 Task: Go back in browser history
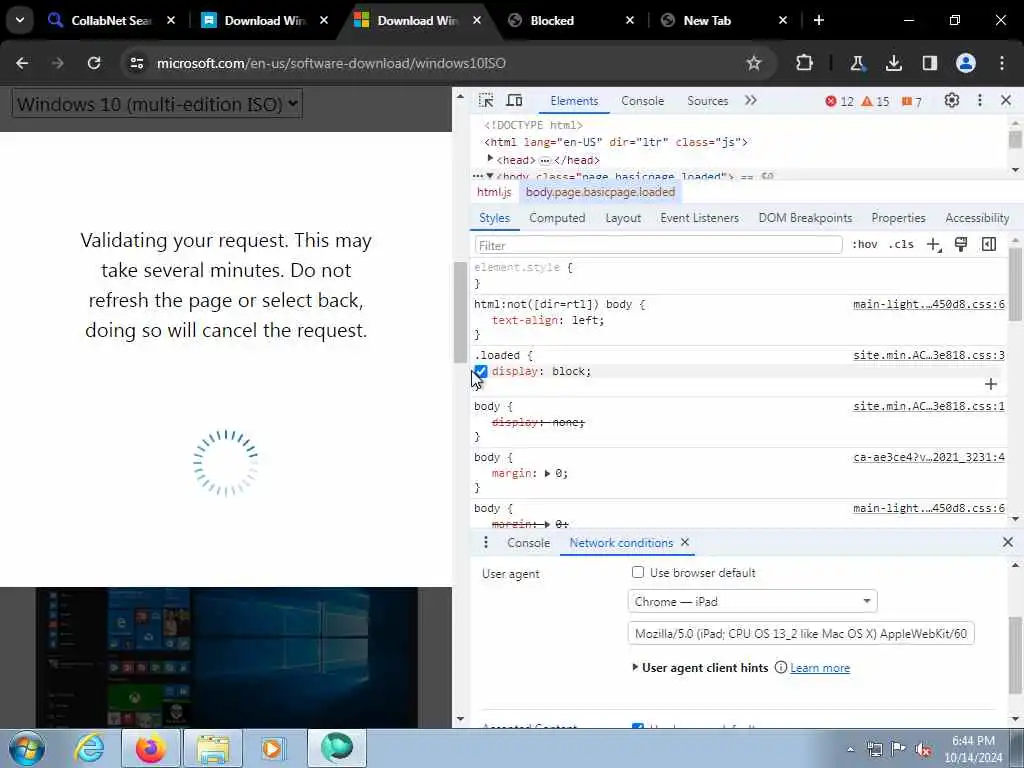pyautogui.click(x=22, y=63)
